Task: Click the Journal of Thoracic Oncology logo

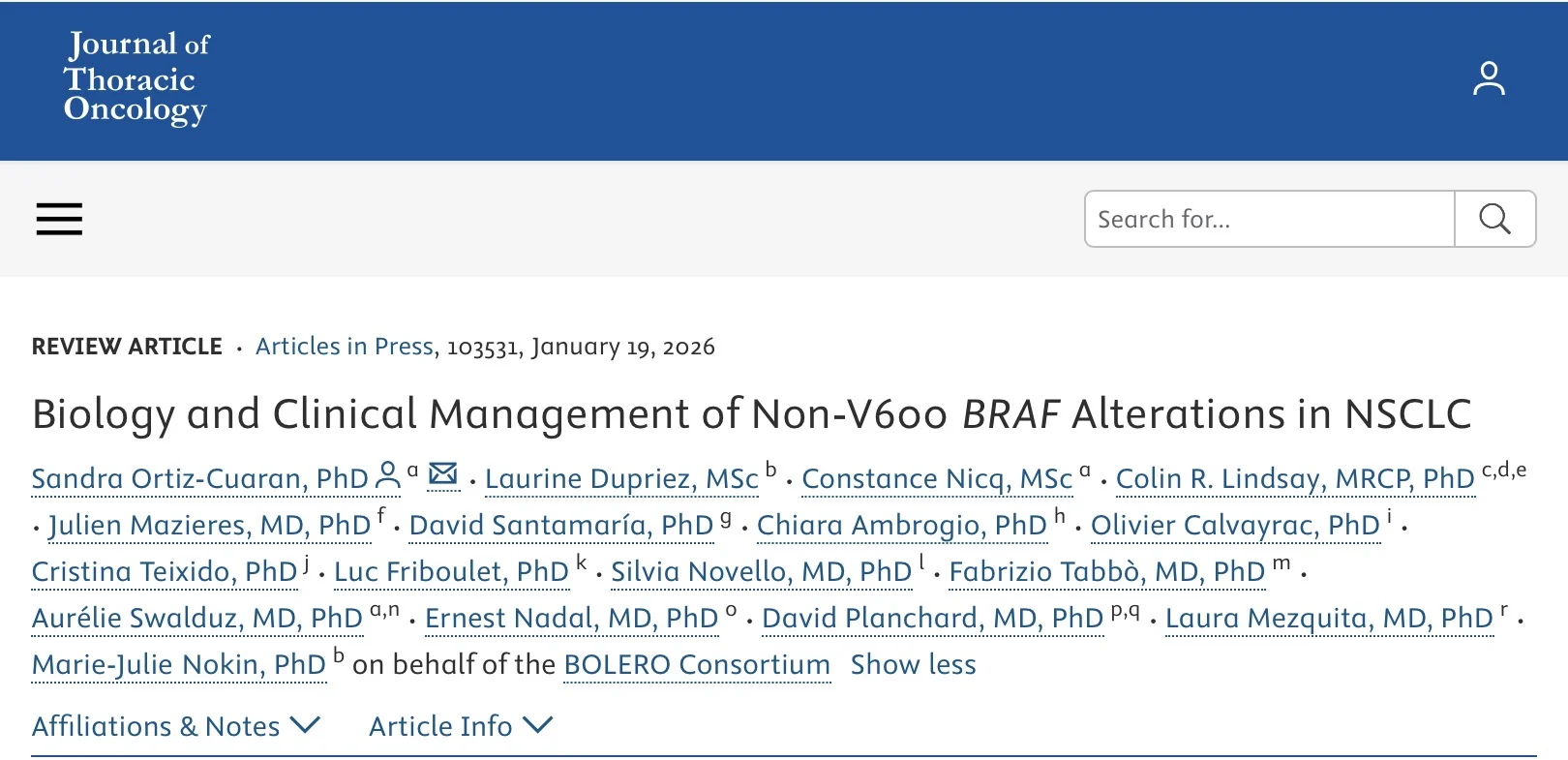Action: 136,77
